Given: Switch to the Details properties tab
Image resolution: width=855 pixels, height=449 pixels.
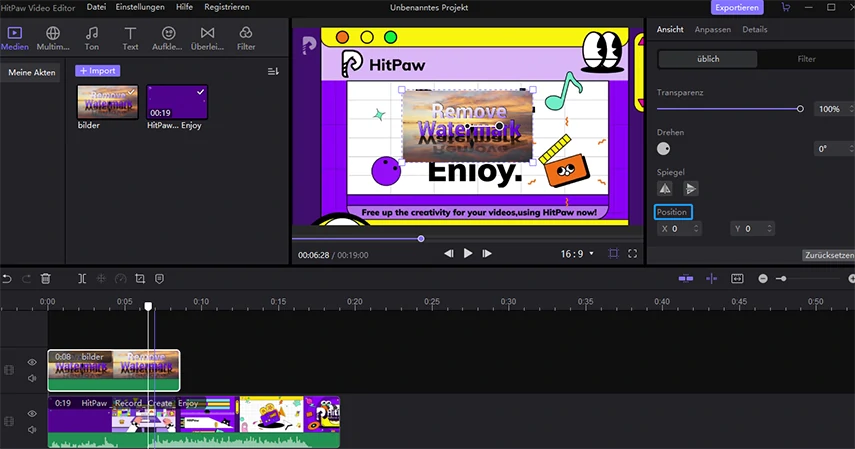Looking at the screenshot, I should 755,29.
